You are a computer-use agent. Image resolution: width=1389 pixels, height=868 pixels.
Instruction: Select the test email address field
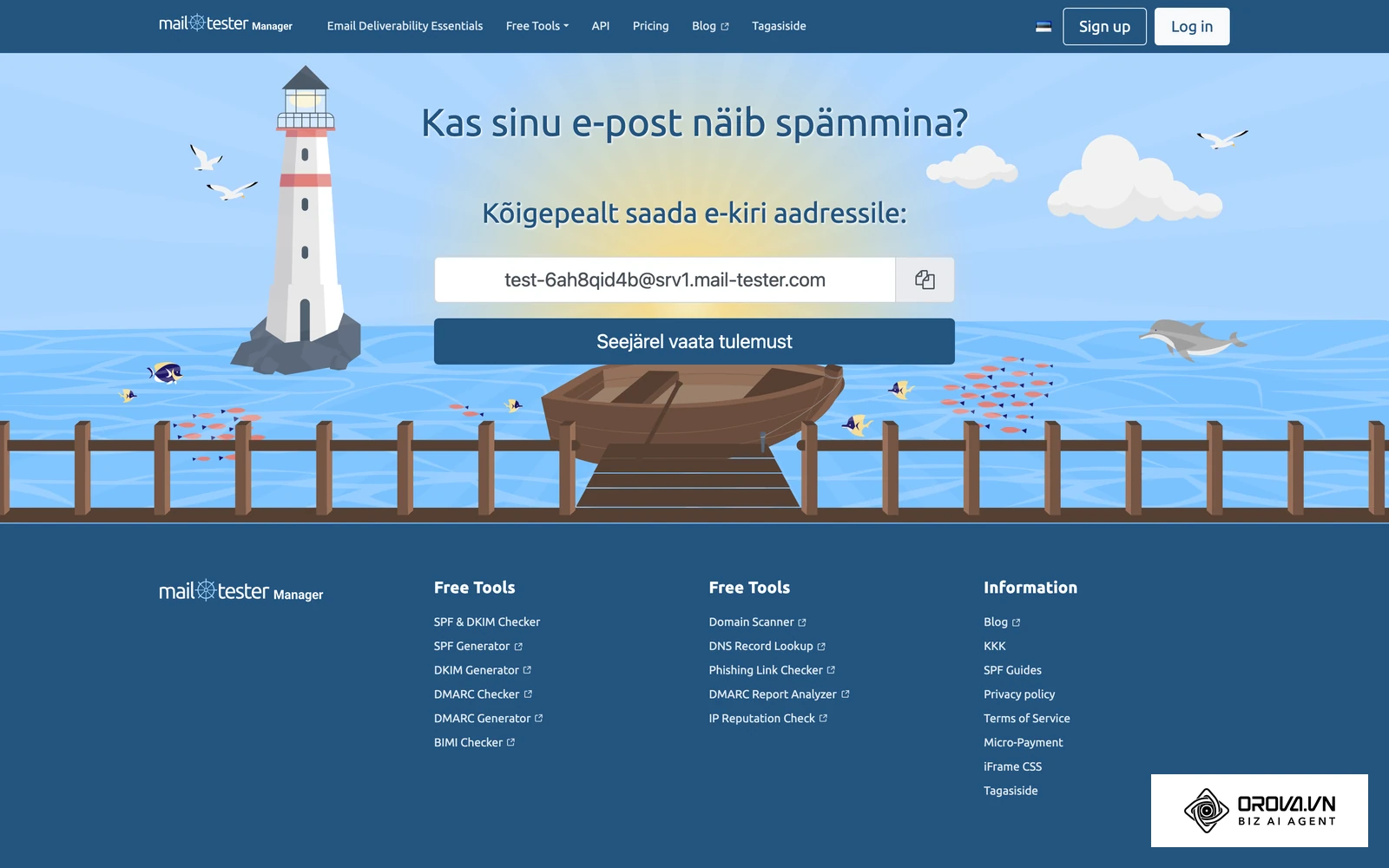tap(665, 279)
